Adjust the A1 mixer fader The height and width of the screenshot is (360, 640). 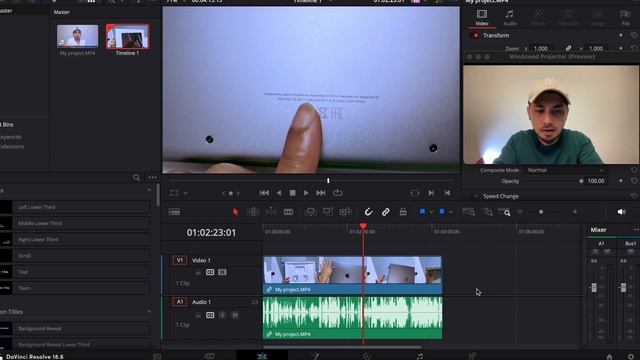point(594,287)
